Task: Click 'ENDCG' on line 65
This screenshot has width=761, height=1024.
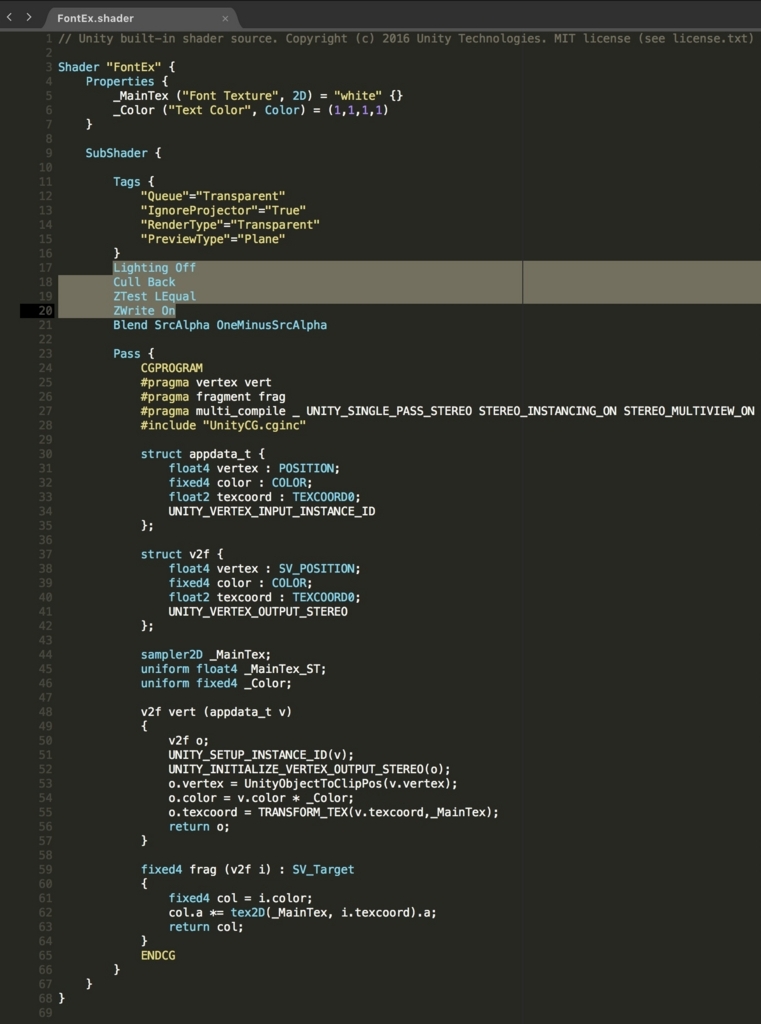Action: (158, 955)
